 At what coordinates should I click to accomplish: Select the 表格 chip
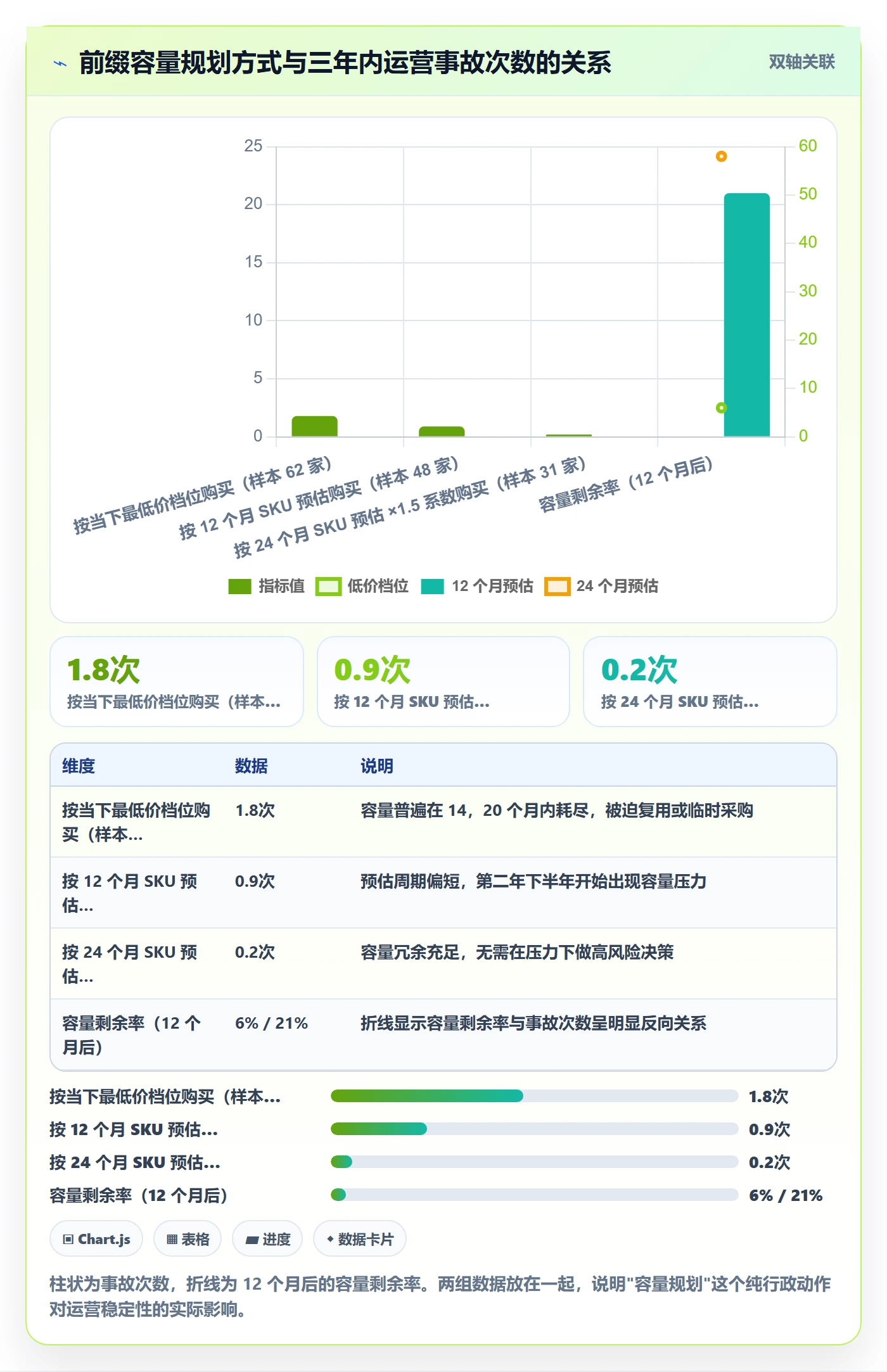tap(188, 1239)
